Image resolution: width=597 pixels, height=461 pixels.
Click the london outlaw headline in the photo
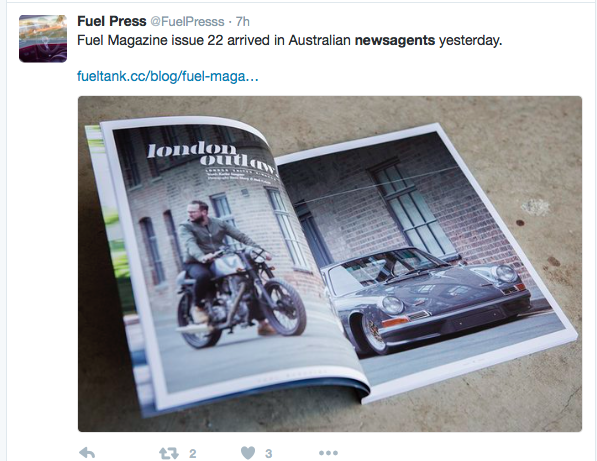[x=211, y=156]
